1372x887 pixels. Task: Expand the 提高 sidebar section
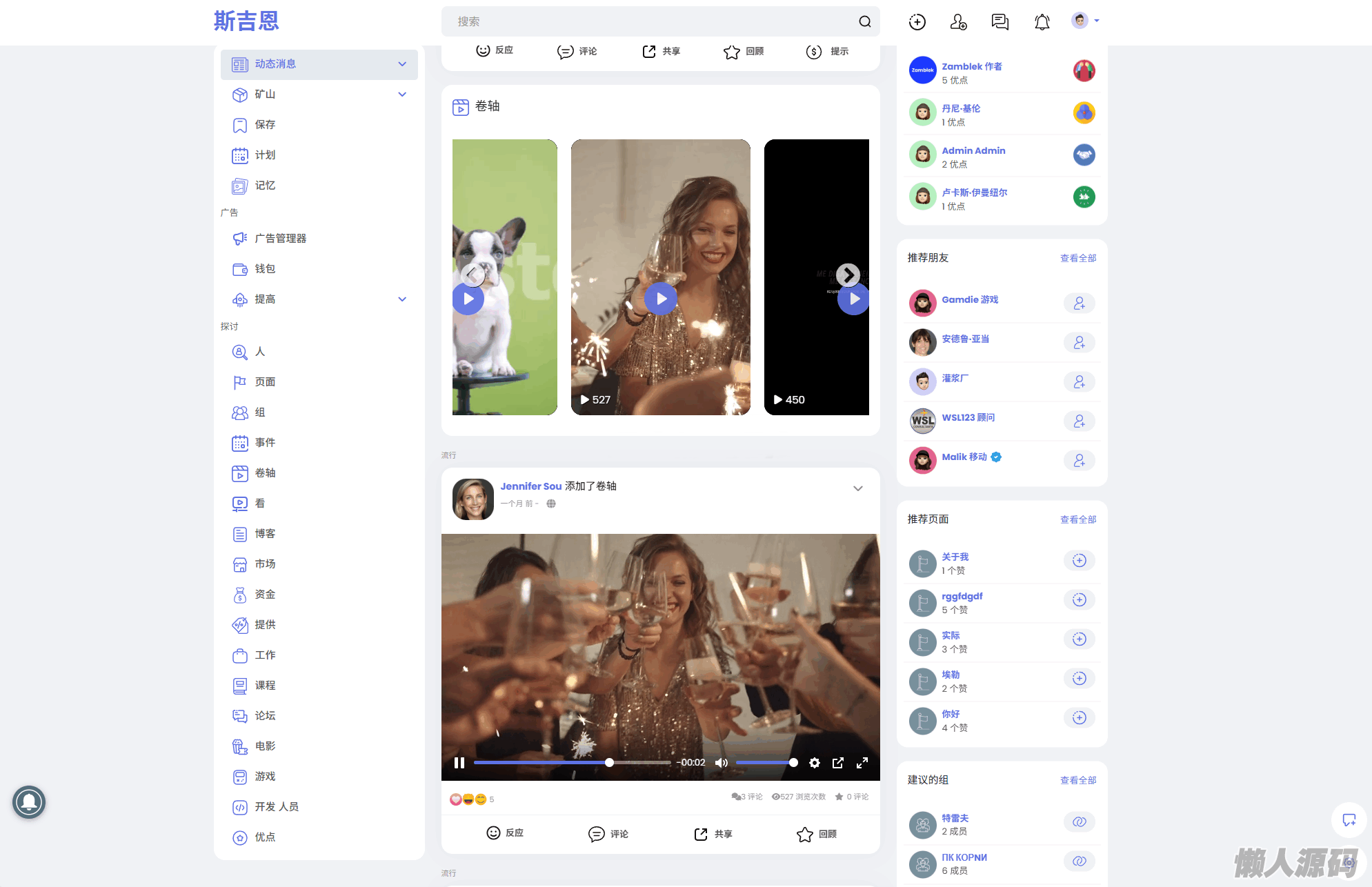402,299
